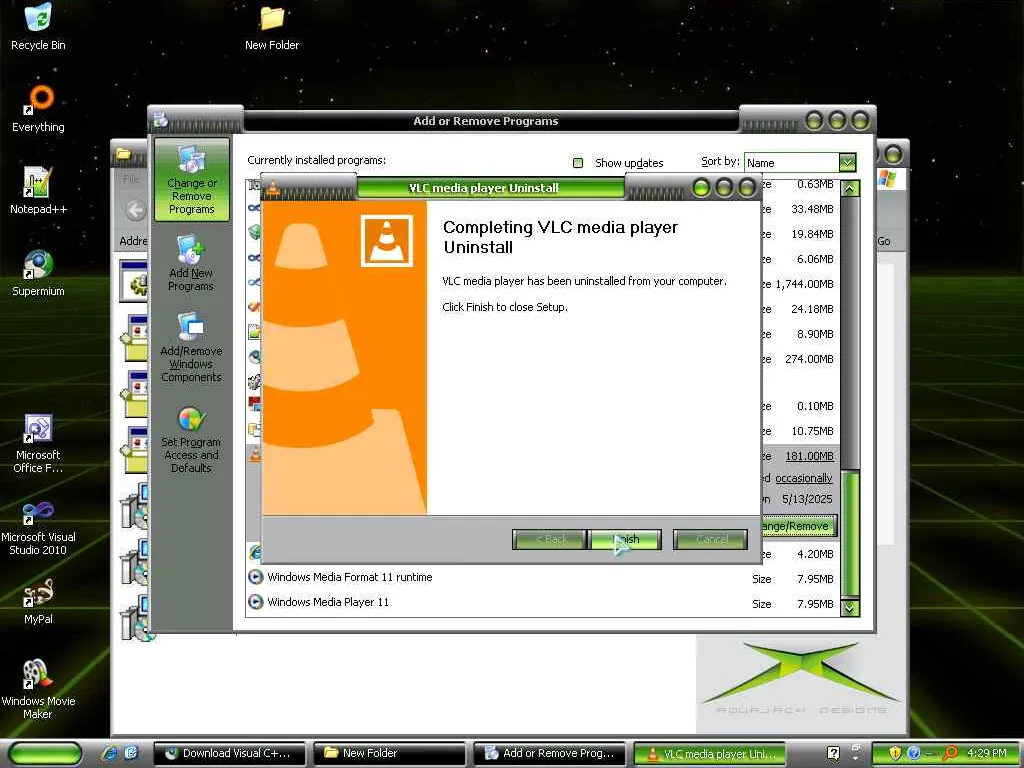
Task: Click the program list scrollbar thumb
Action: tap(850, 533)
